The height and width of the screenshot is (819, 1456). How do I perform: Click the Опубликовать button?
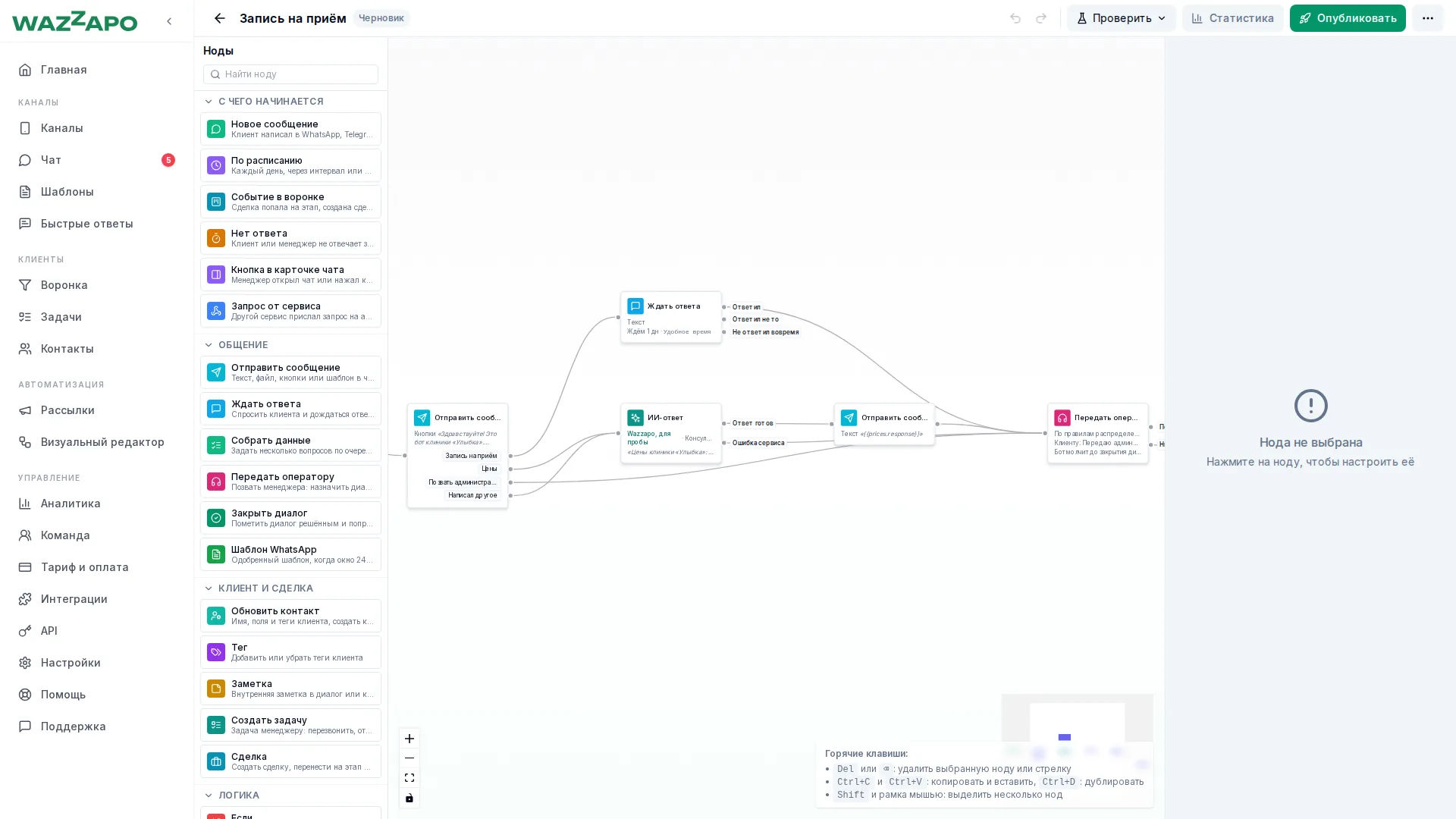[1347, 18]
